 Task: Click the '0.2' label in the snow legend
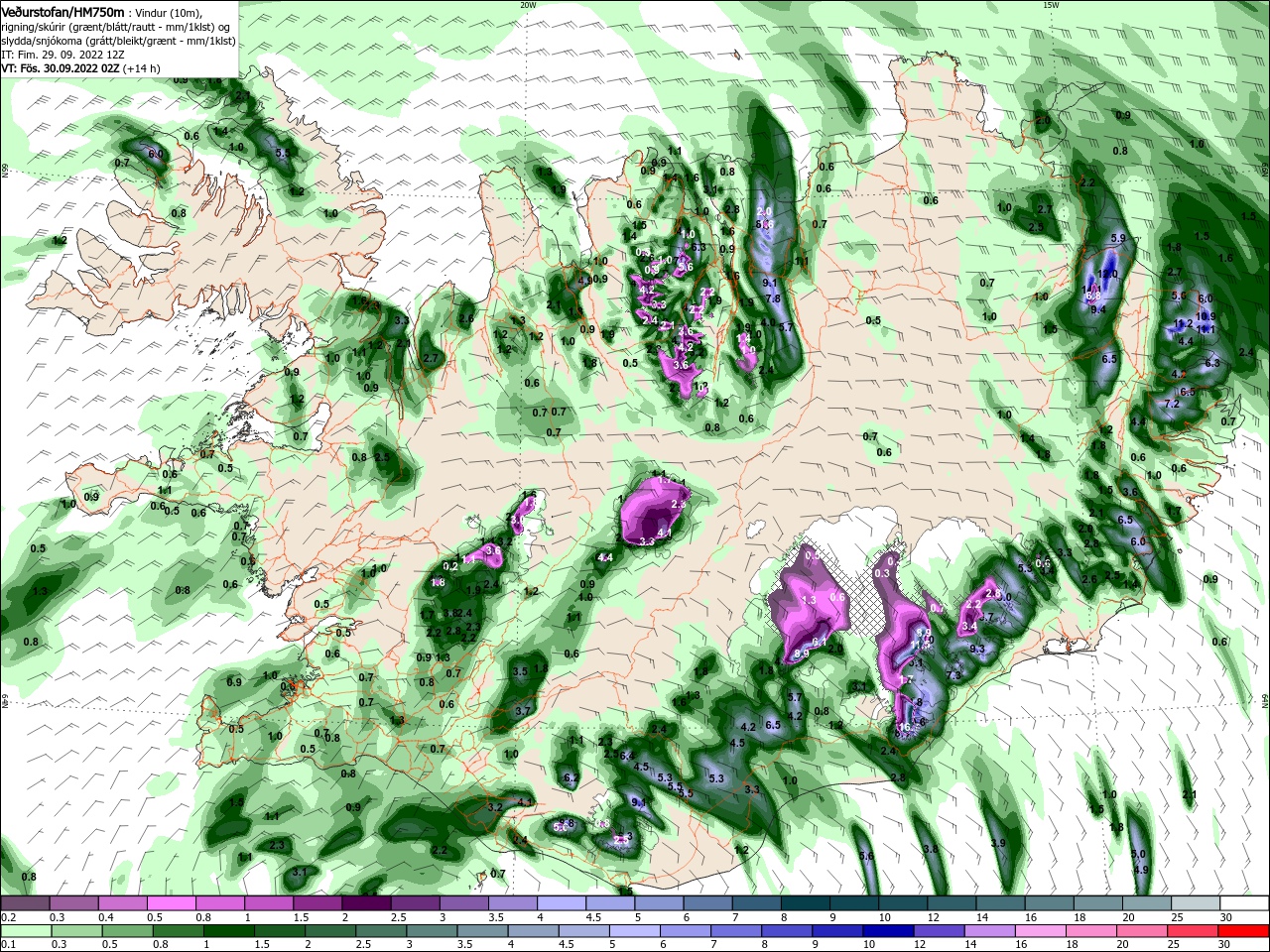[x=7, y=917]
